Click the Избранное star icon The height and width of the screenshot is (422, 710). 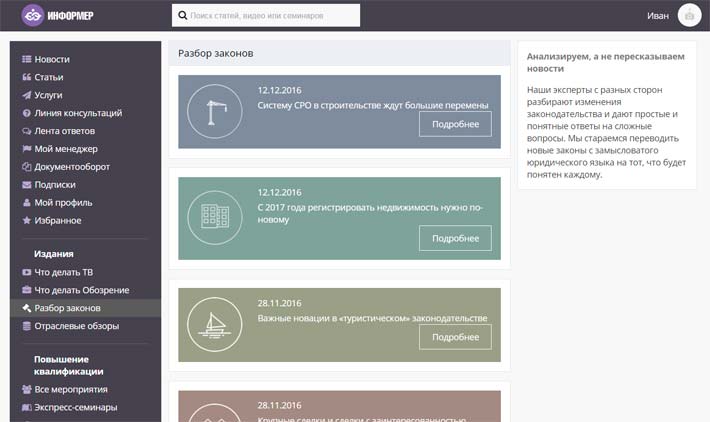(27, 221)
